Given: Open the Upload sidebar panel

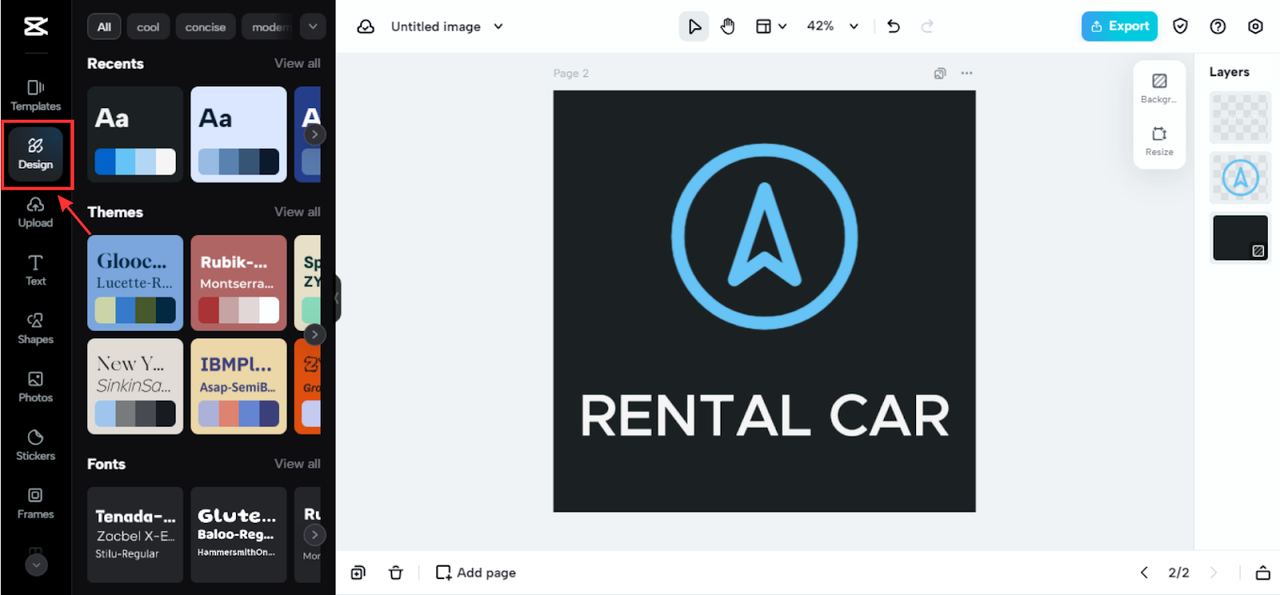Looking at the screenshot, I should [35, 212].
